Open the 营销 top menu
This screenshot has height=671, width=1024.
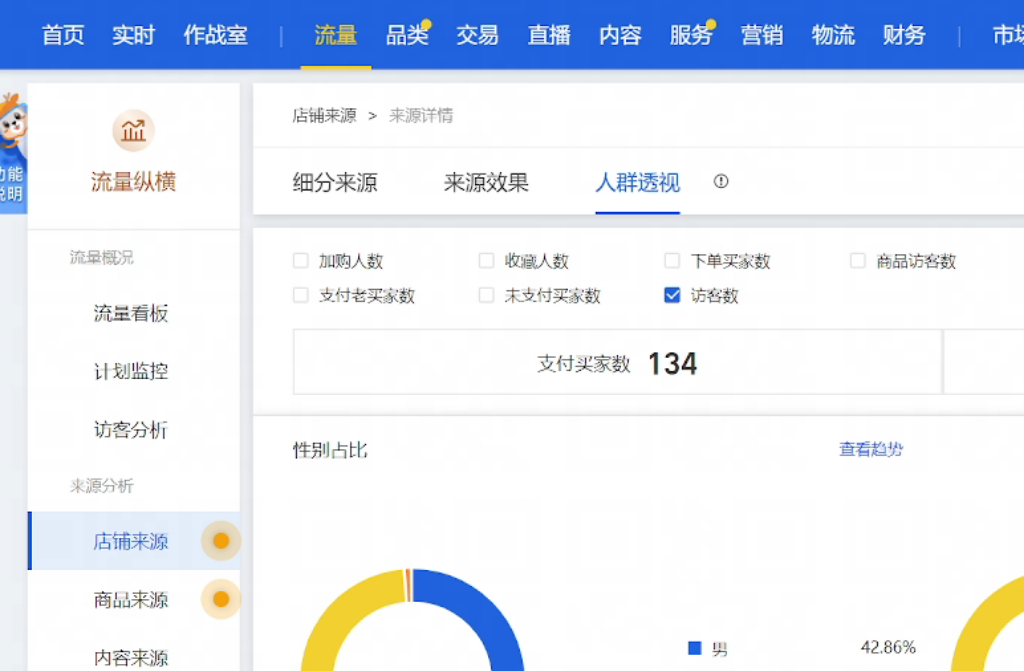(x=762, y=35)
